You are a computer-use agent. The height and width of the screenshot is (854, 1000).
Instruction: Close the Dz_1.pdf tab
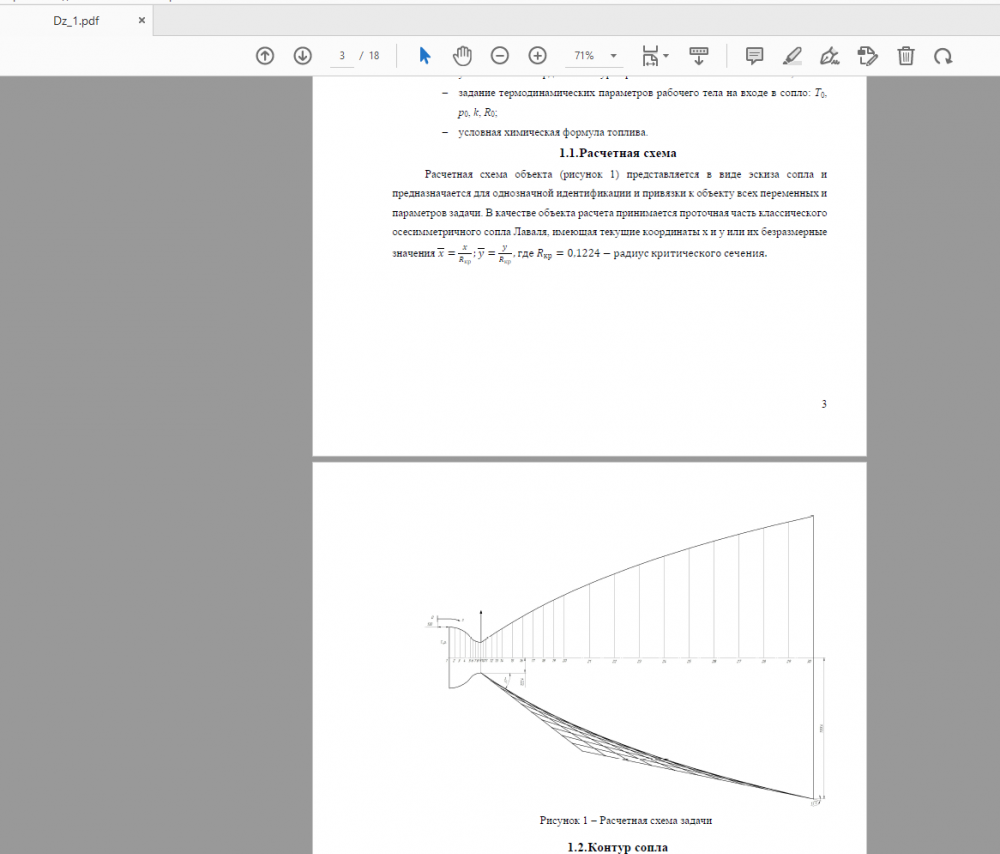[x=141, y=20]
